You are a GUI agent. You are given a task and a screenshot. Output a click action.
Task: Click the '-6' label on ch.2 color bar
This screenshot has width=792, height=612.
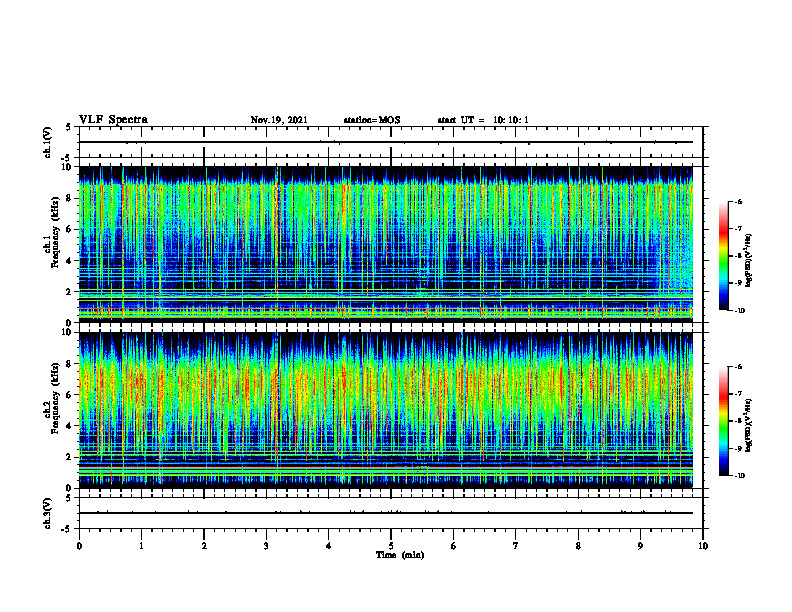click(738, 367)
